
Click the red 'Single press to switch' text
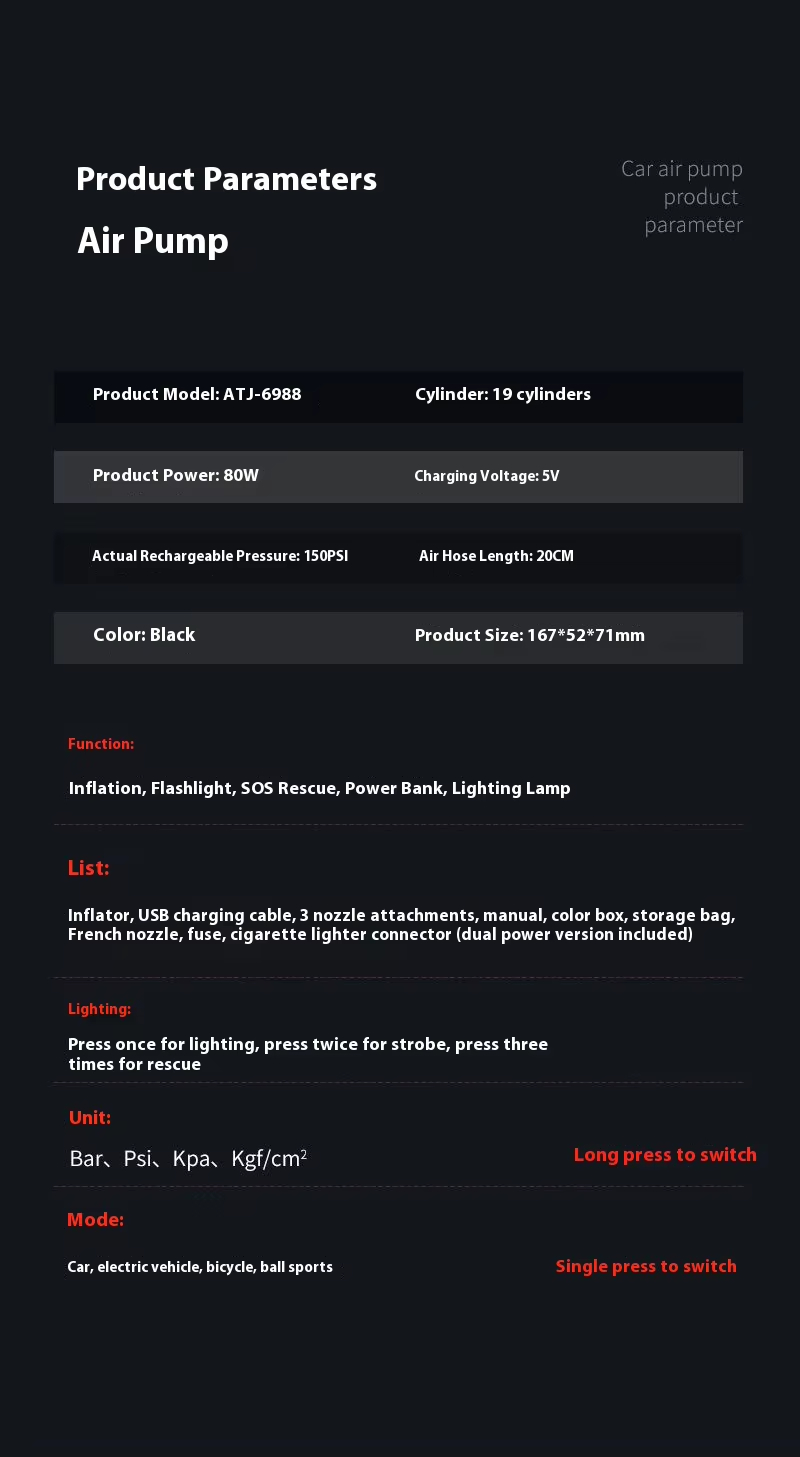point(646,1266)
